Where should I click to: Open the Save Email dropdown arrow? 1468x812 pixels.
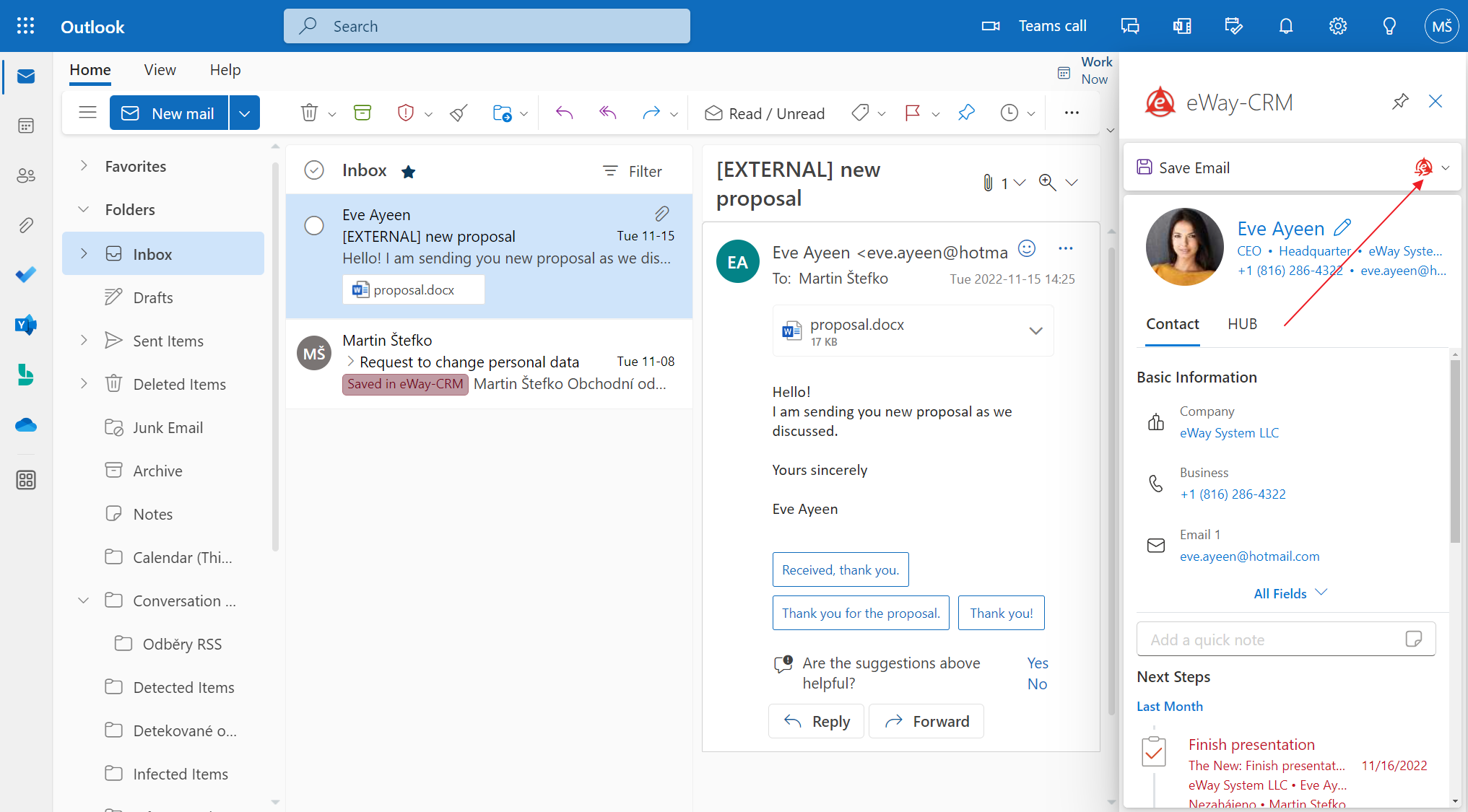1446,167
